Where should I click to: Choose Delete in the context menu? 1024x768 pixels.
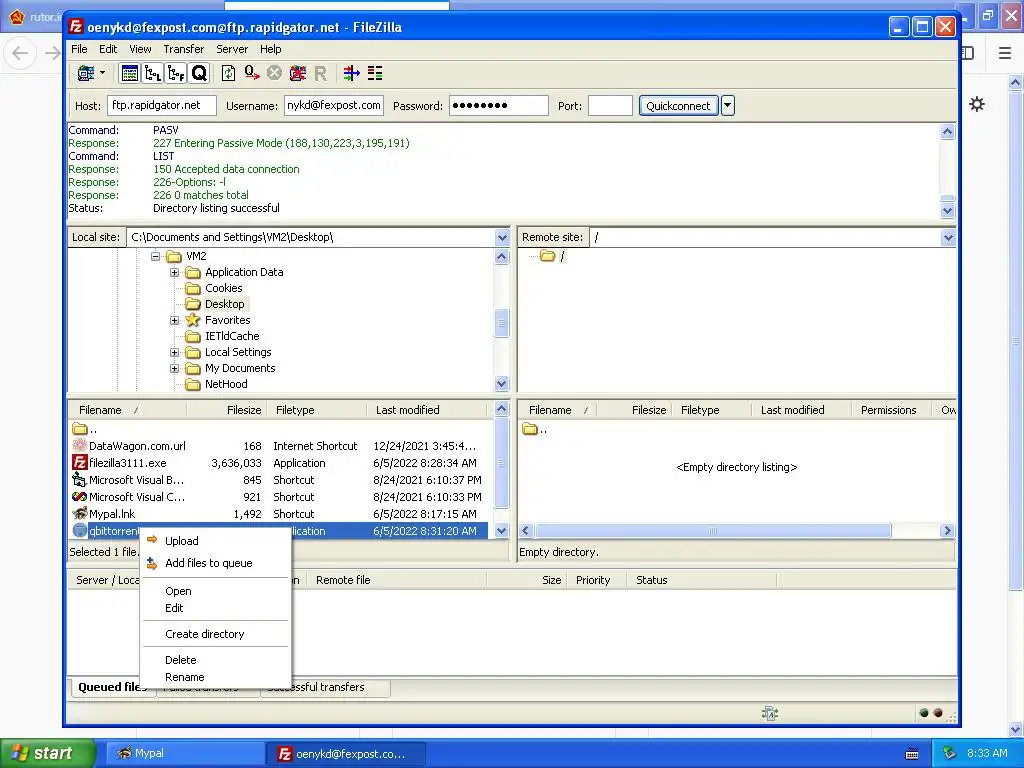pyautogui.click(x=216, y=660)
